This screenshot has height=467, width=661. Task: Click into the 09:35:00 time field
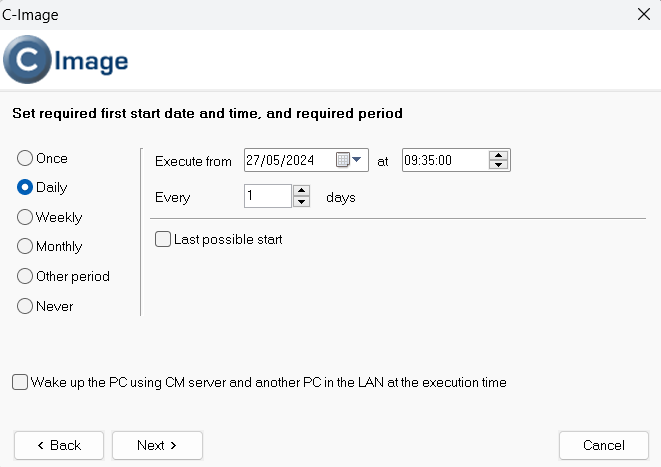tap(445, 160)
